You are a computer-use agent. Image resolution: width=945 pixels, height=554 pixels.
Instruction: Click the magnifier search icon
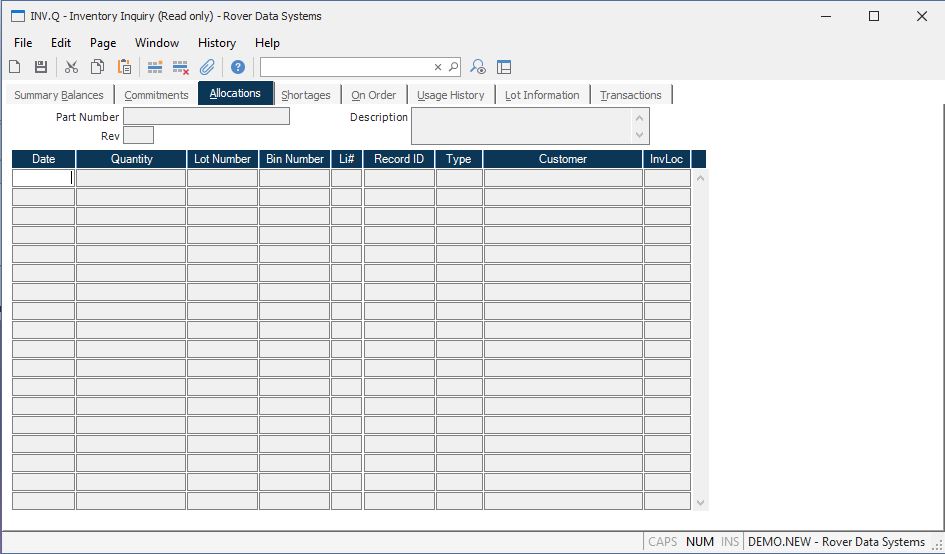[x=453, y=67]
